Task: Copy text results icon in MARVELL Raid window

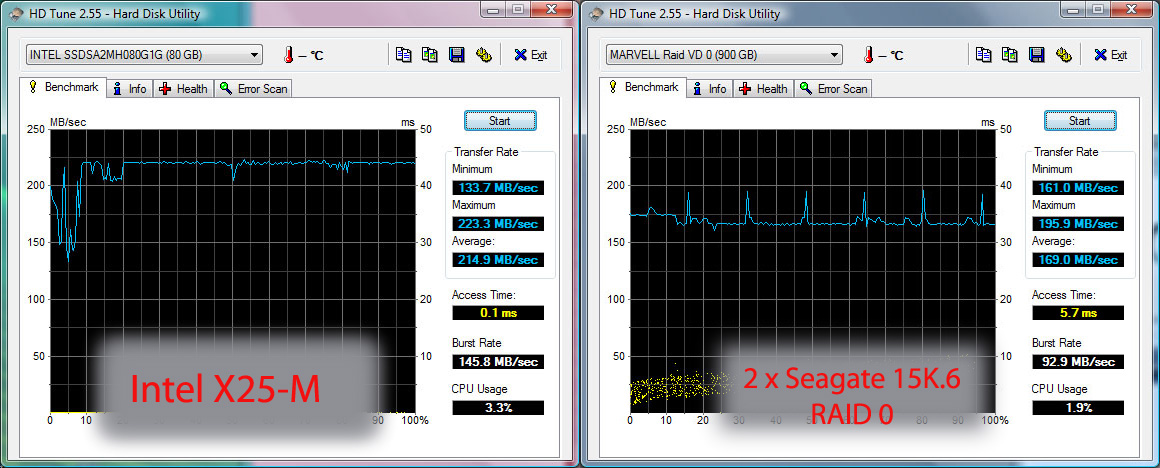Action: click(x=983, y=55)
